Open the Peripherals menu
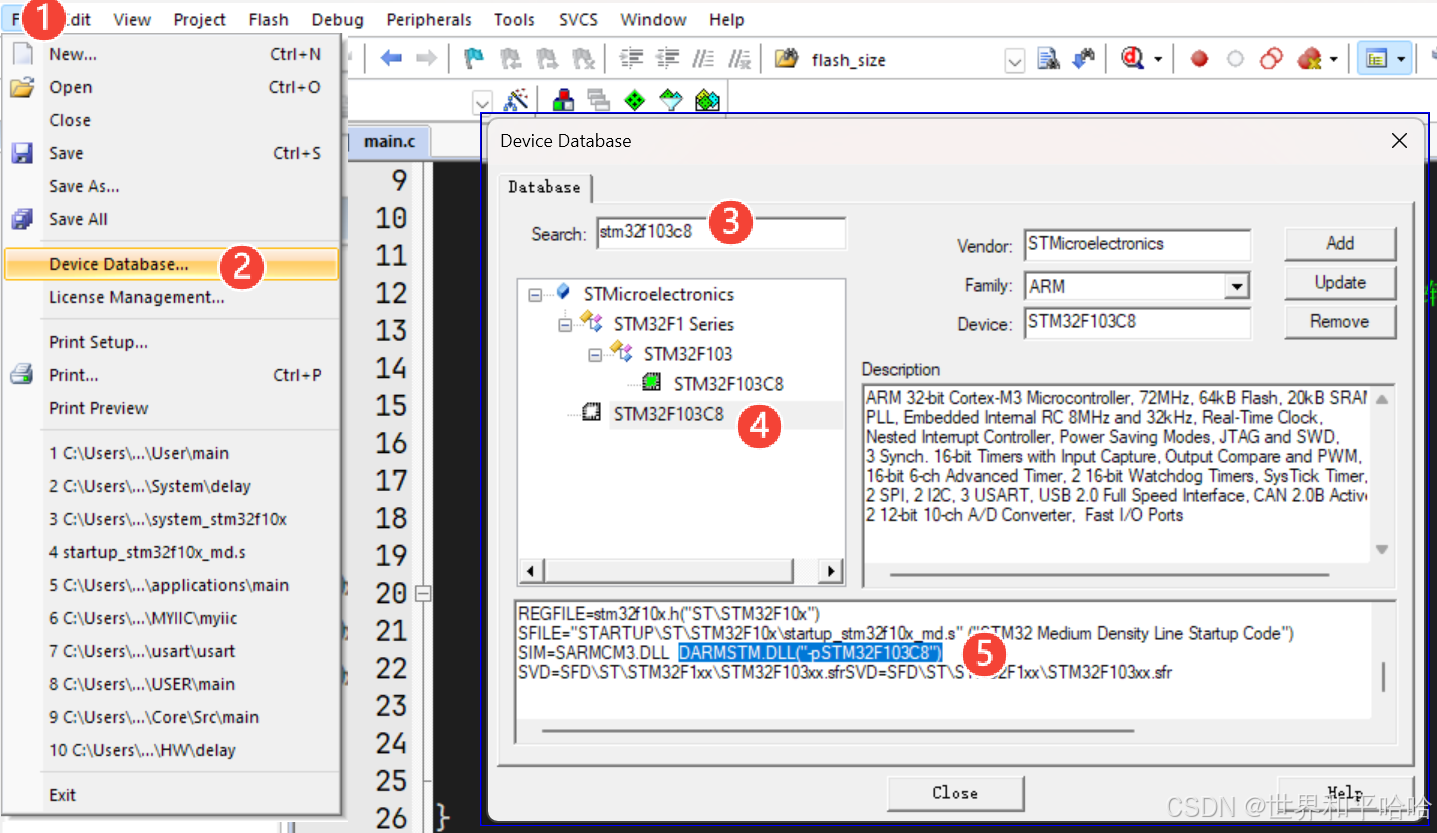 click(429, 19)
